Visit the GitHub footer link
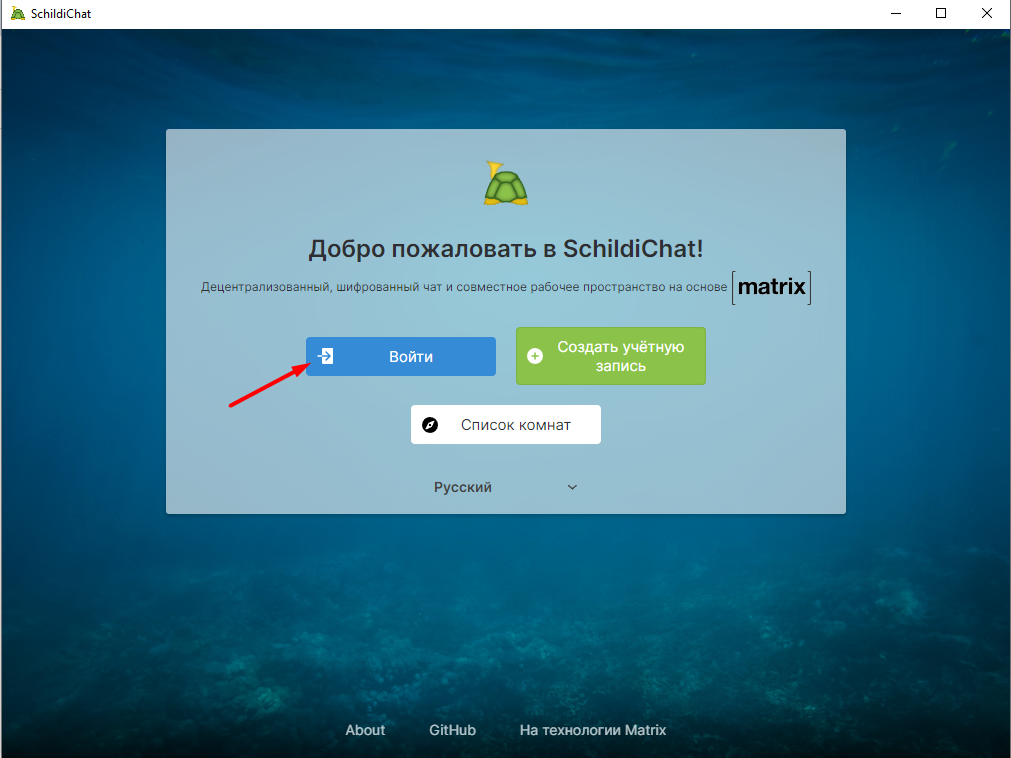The width and height of the screenshot is (1011, 758). pyautogui.click(x=453, y=730)
